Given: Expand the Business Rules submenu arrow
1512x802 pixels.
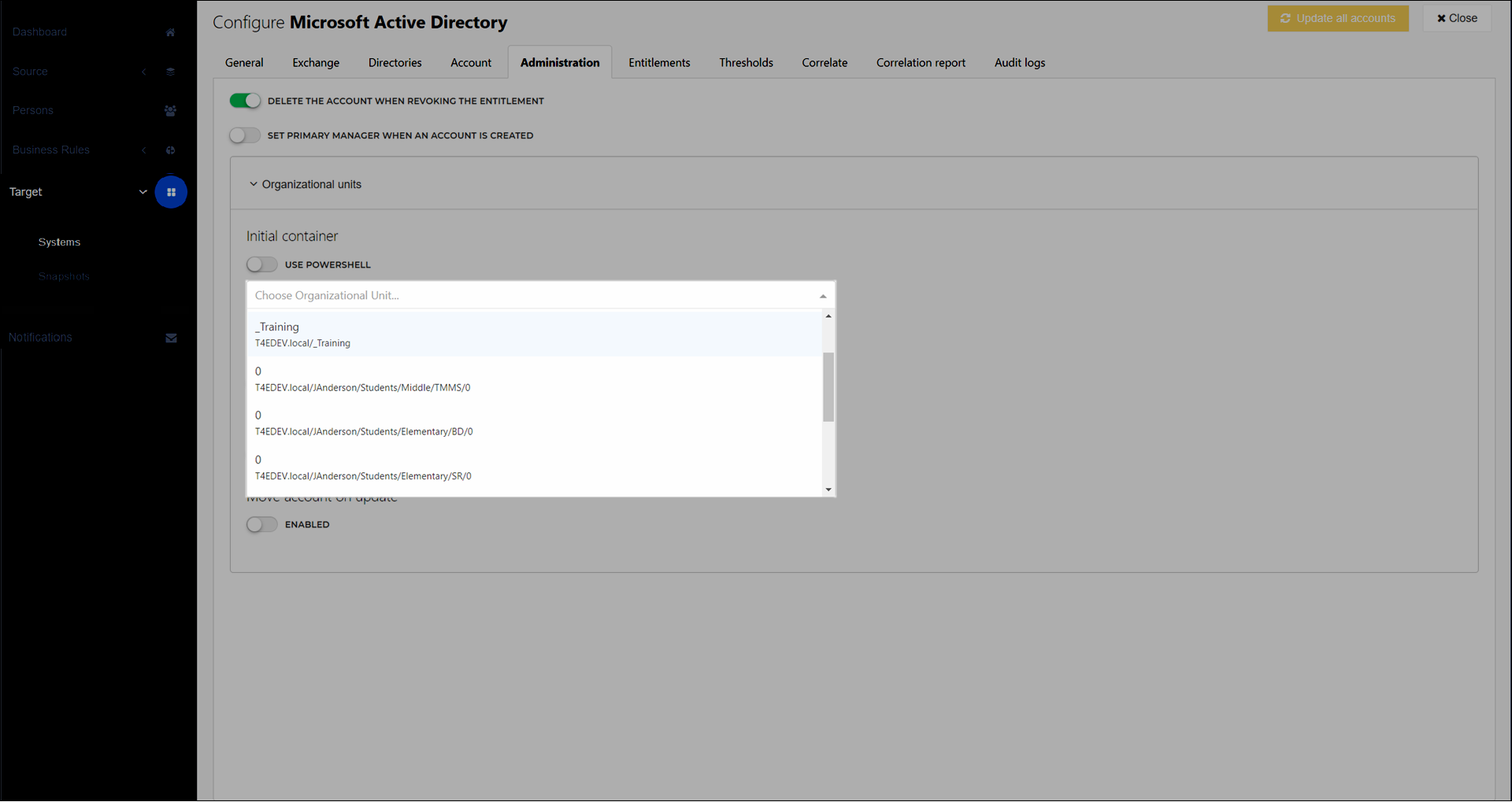Looking at the screenshot, I should 143,150.
